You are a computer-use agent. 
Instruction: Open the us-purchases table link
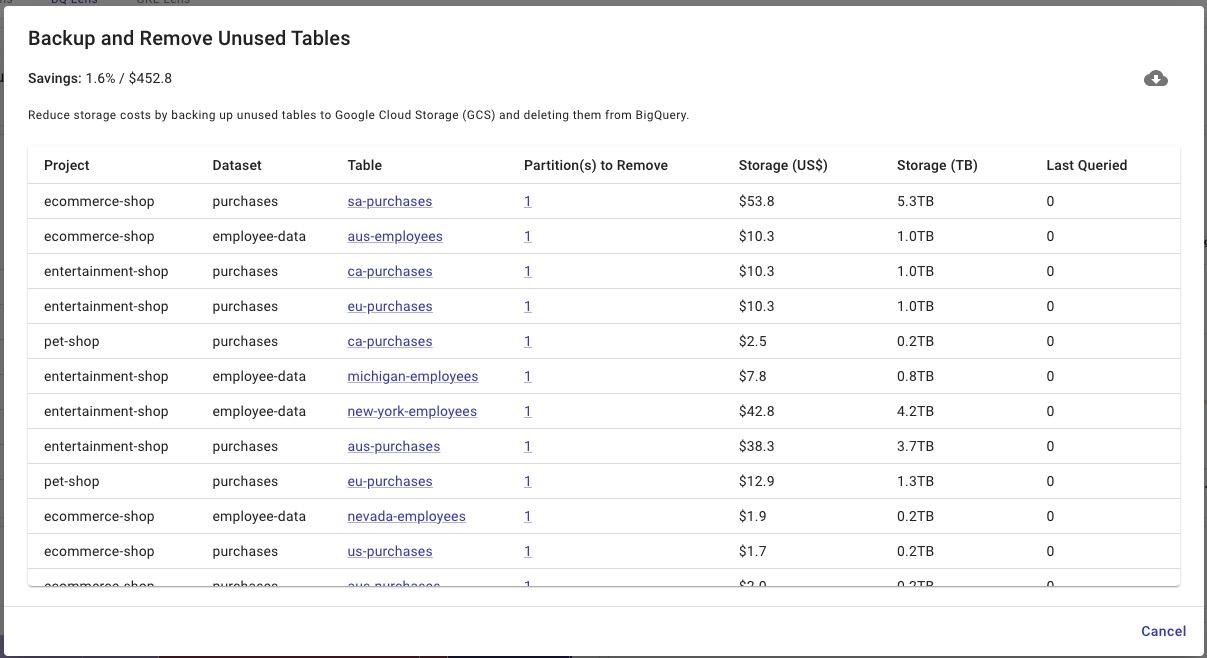[390, 551]
